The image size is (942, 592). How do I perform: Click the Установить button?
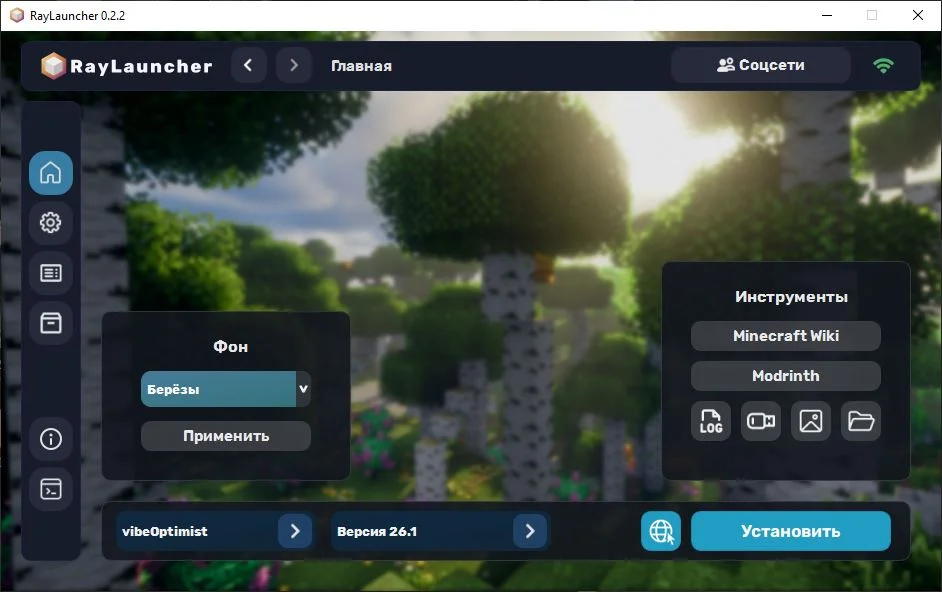click(791, 531)
